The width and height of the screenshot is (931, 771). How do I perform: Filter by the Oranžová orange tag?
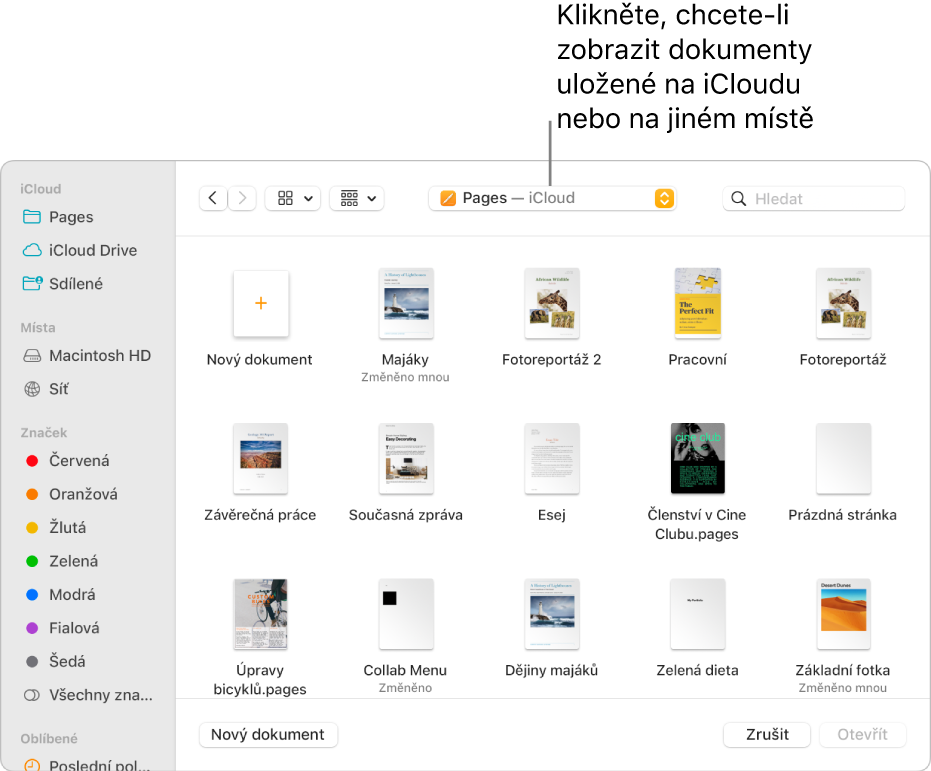point(71,494)
